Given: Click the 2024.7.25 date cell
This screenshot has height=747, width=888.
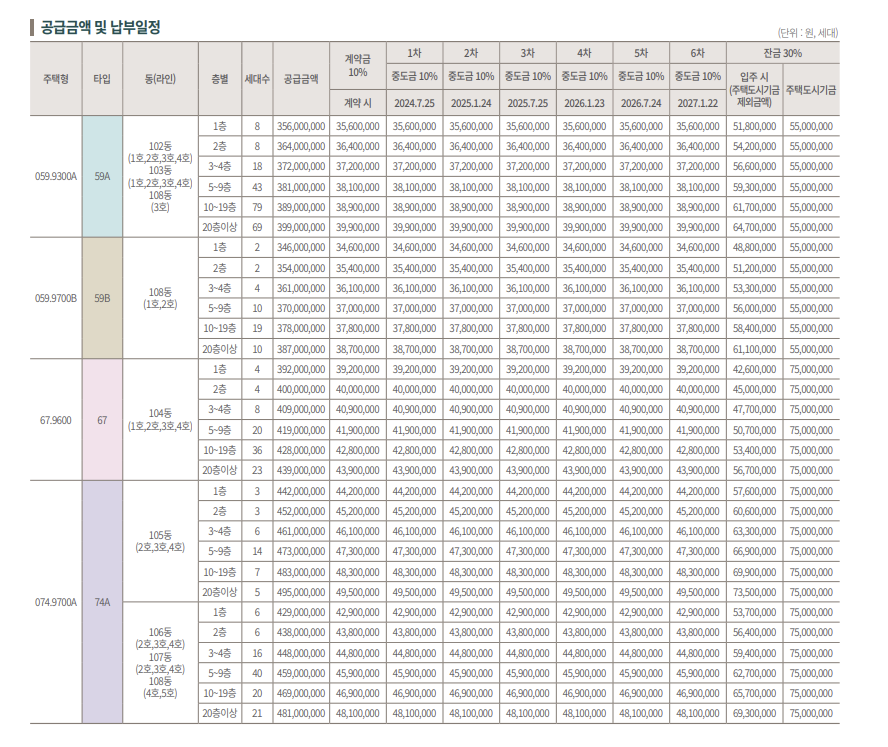Looking at the screenshot, I should coord(415,103).
